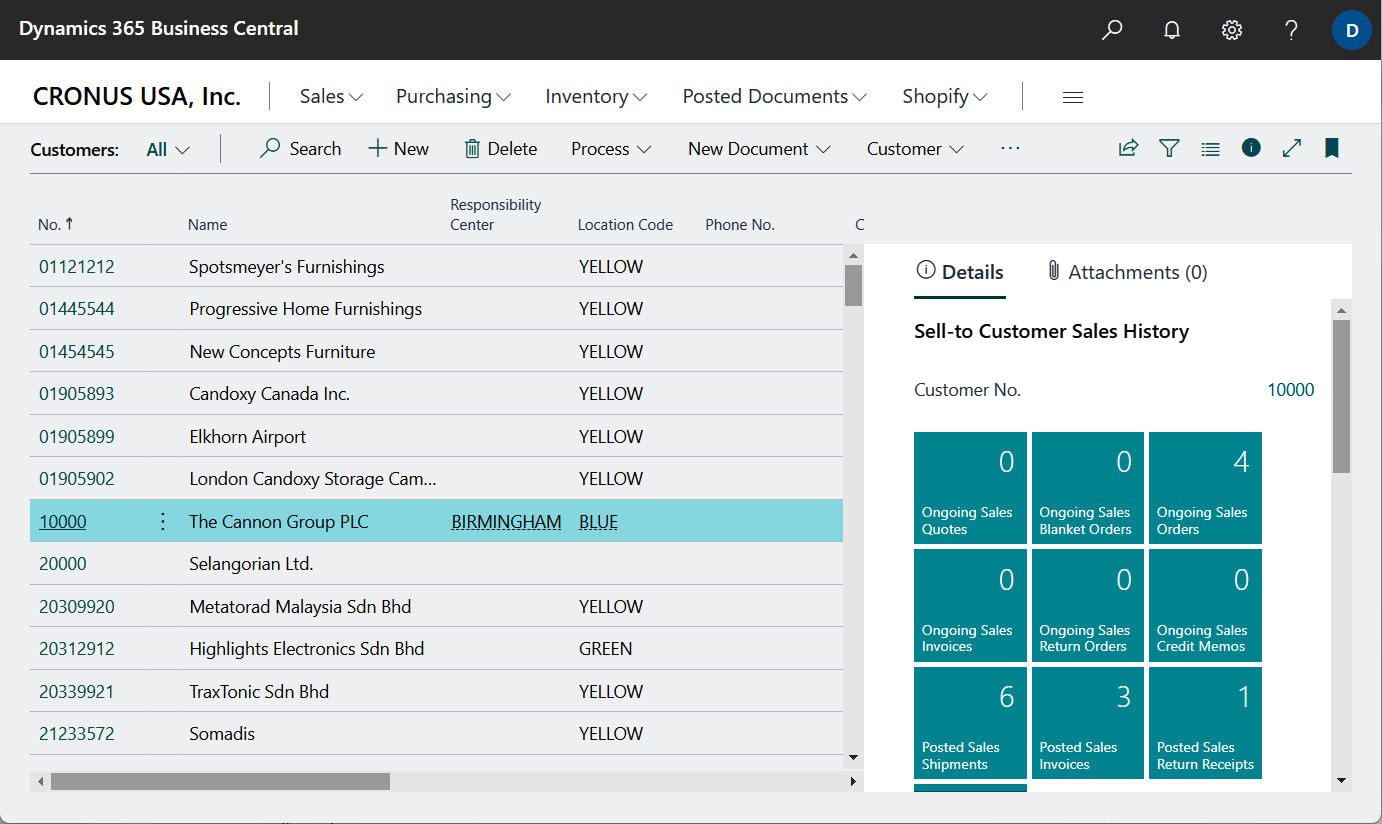Open the search magnifier in the top bar

point(1112,30)
